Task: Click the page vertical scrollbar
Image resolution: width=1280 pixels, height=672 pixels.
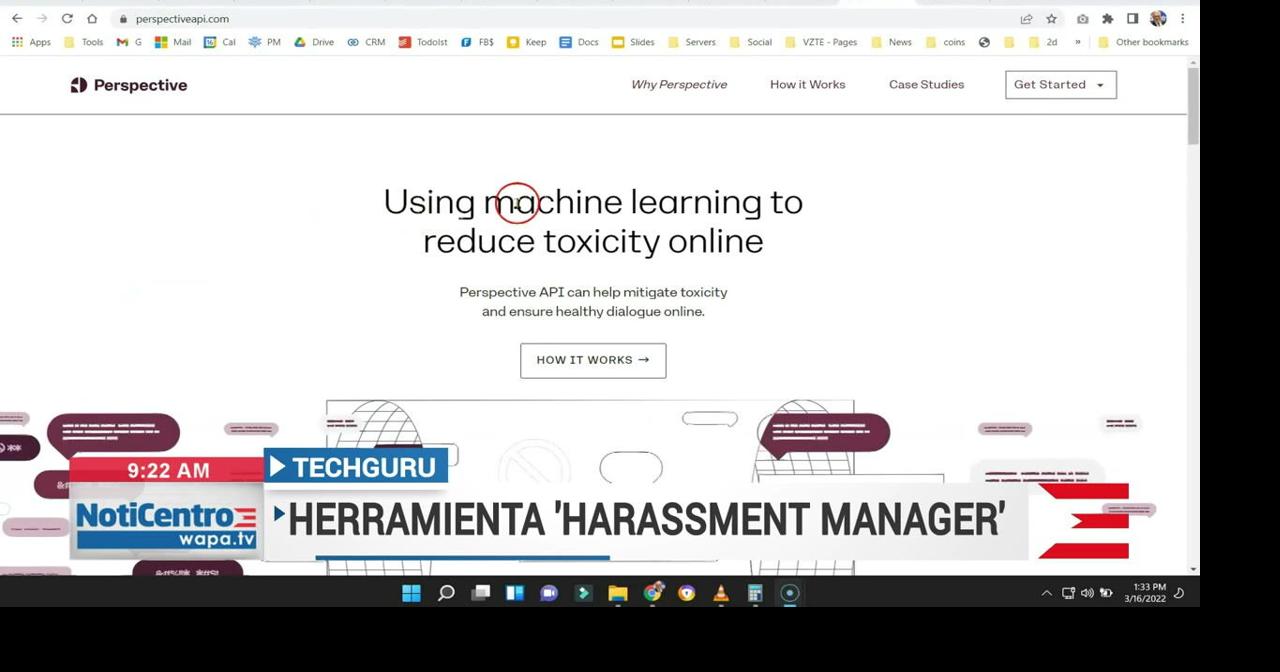Action: click(1193, 108)
